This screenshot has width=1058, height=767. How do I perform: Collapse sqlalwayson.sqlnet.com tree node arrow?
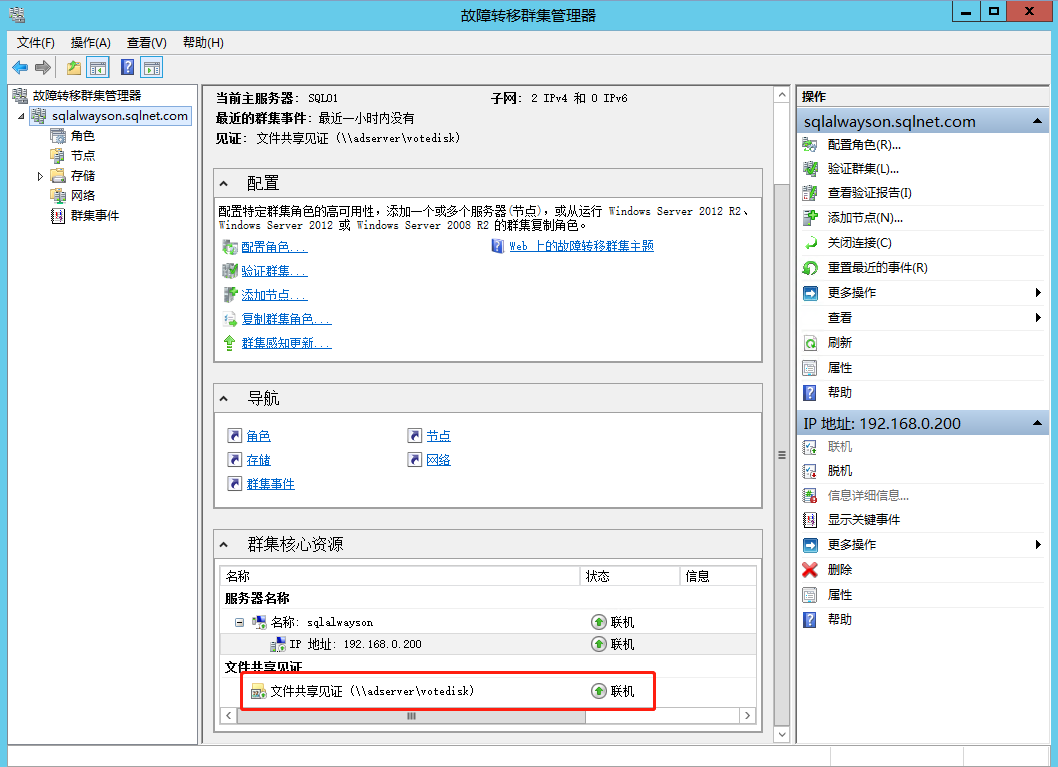tap(21, 116)
